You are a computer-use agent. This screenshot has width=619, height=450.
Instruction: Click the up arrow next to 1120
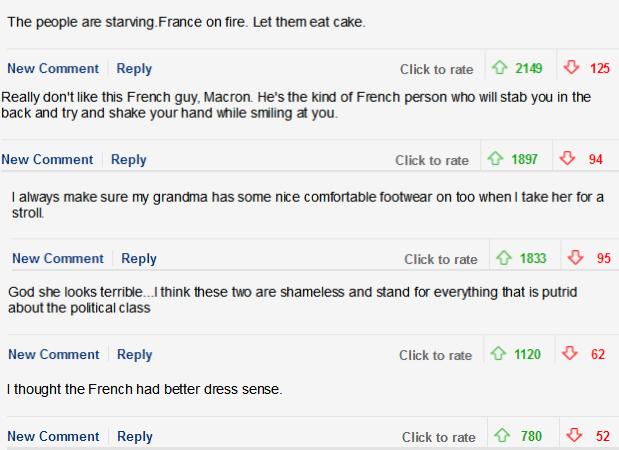tap(498, 354)
